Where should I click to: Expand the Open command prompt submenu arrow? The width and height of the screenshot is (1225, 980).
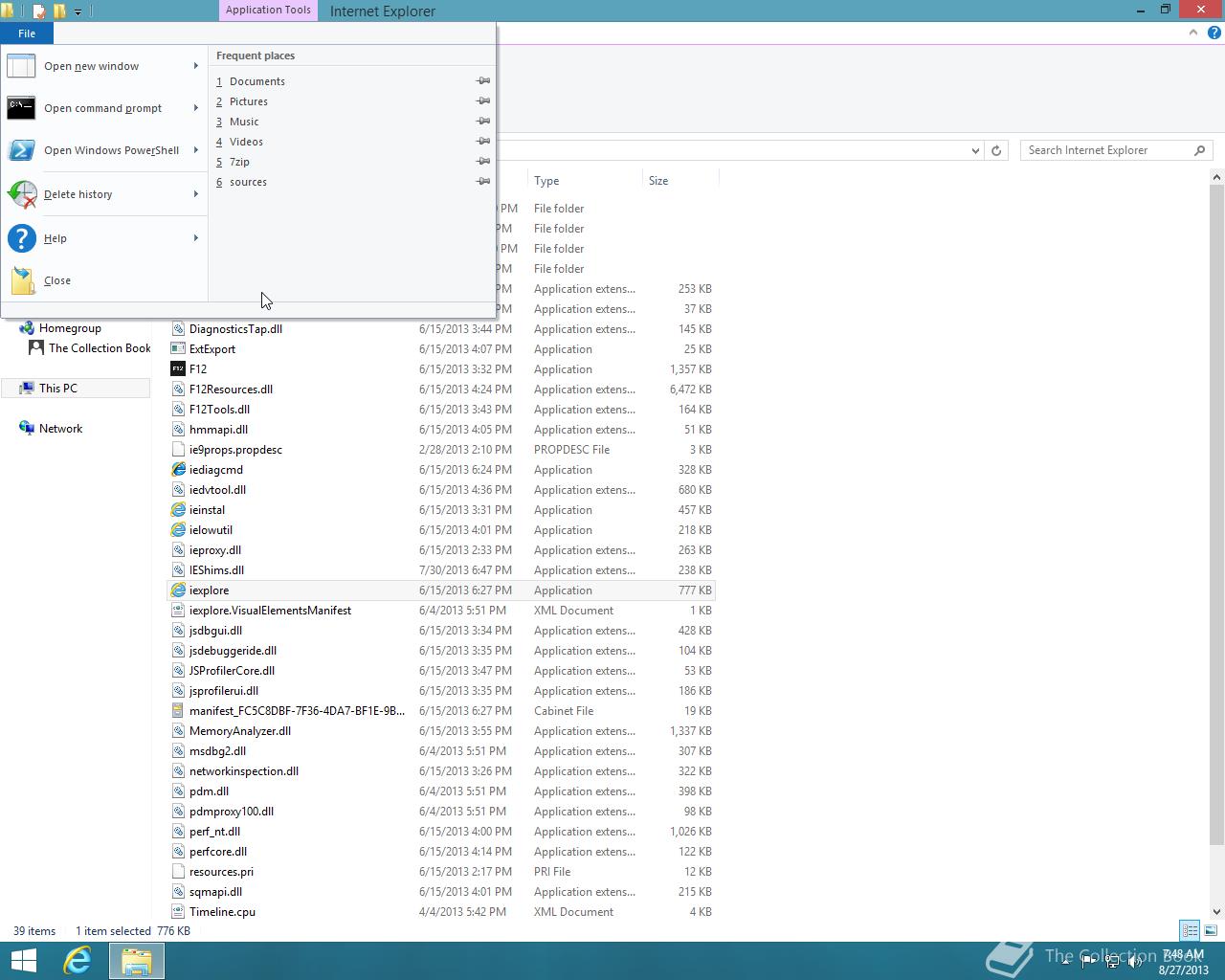pyautogui.click(x=196, y=108)
